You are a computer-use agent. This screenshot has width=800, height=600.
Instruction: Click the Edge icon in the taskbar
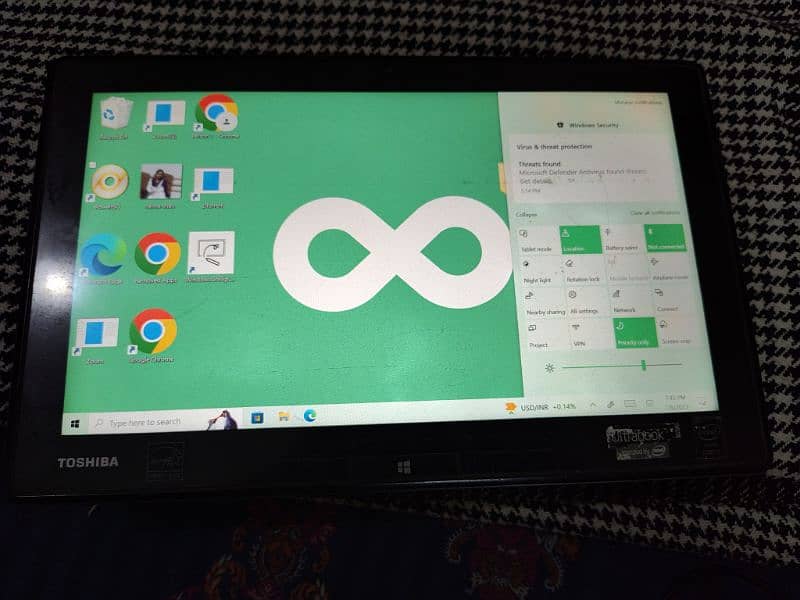point(310,416)
